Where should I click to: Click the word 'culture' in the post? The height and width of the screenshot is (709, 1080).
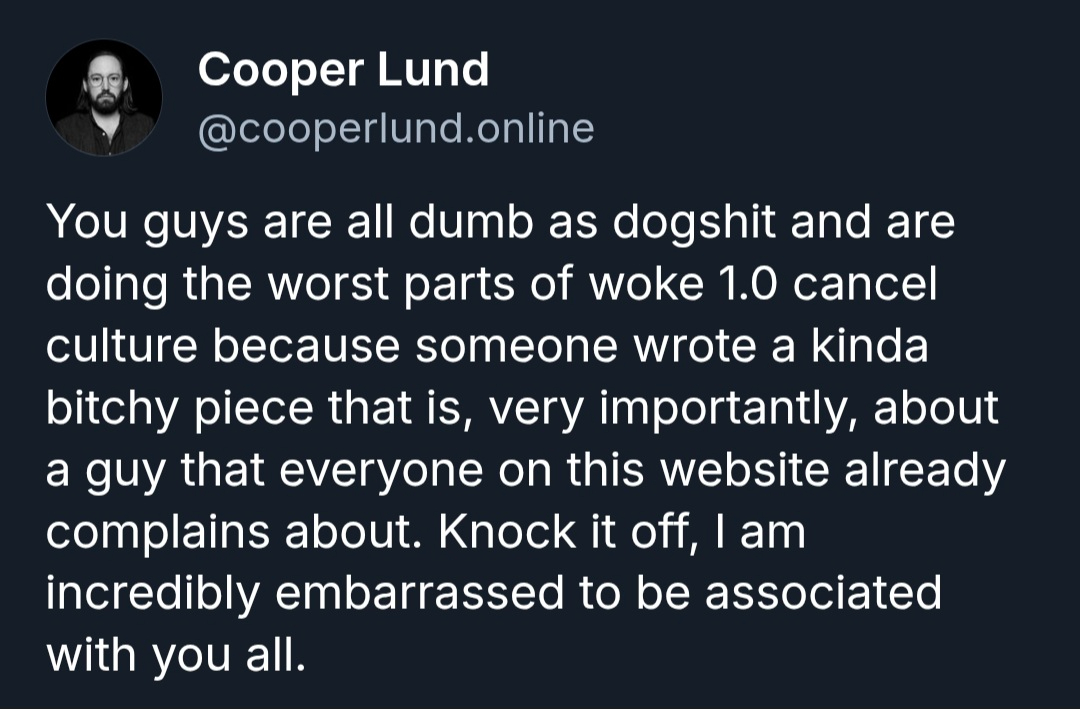pyautogui.click(x=122, y=347)
